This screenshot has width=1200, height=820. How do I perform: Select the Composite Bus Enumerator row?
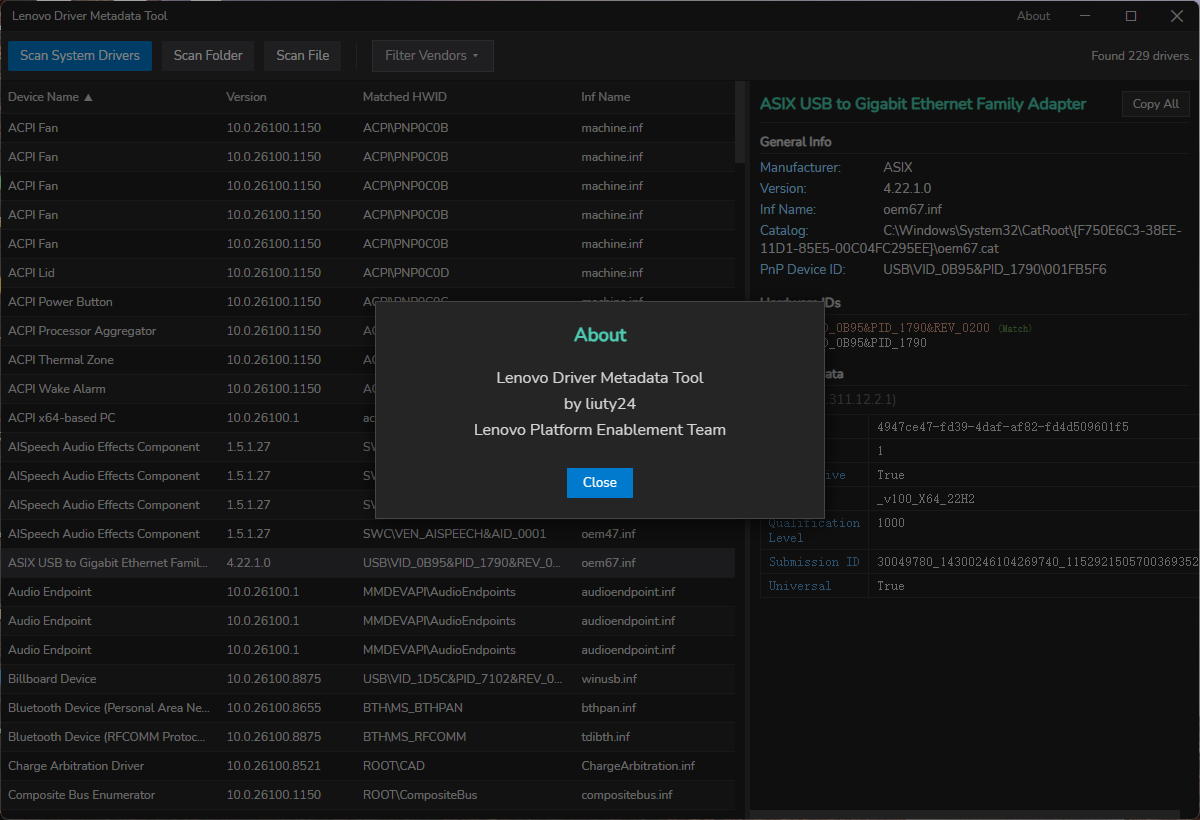coord(367,795)
